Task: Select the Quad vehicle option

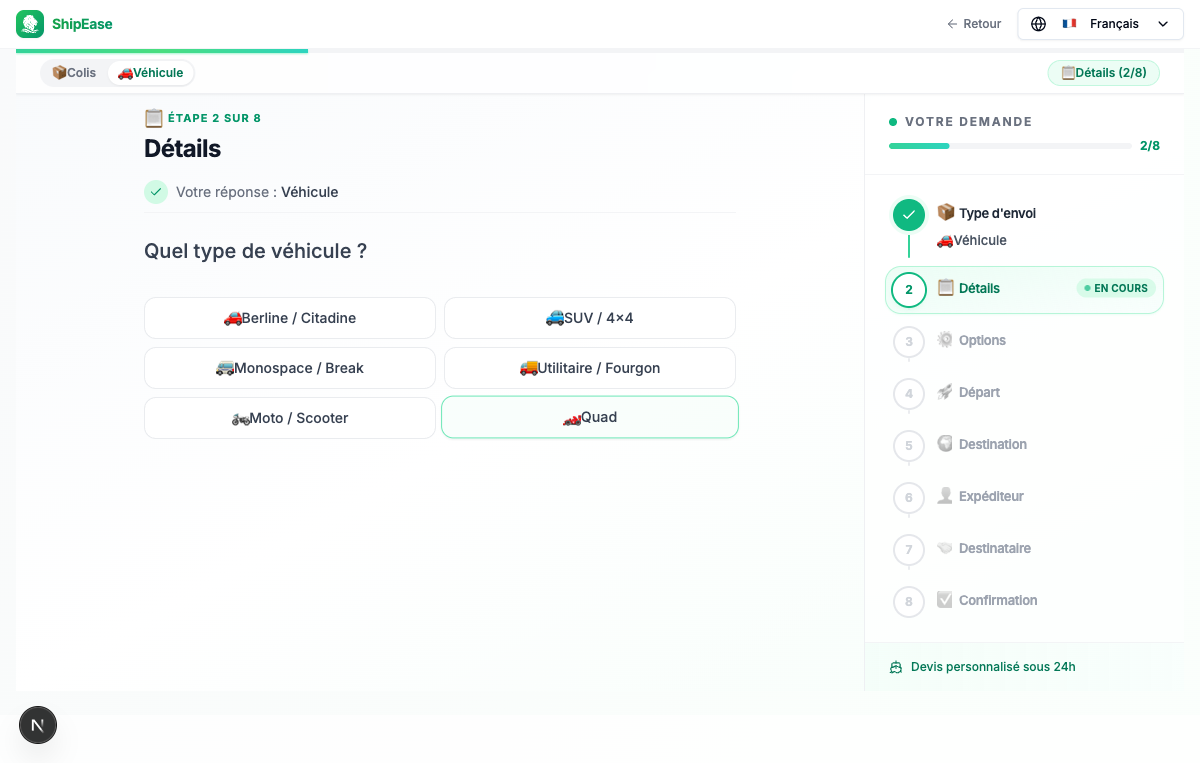Action: [590, 417]
